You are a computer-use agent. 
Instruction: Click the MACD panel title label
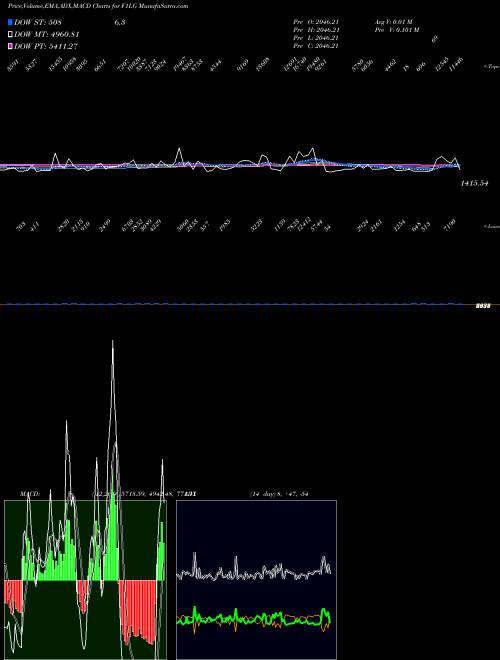[x=29, y=494]
